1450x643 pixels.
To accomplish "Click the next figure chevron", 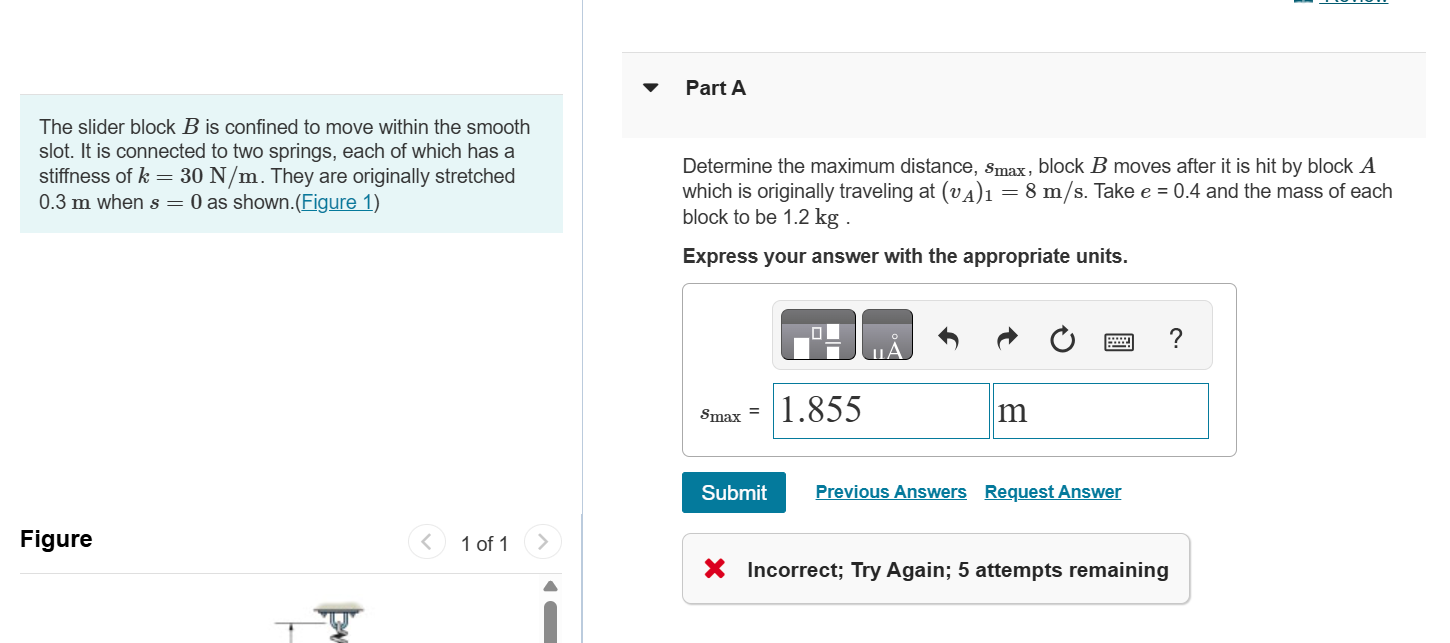I will click(543, 541).
